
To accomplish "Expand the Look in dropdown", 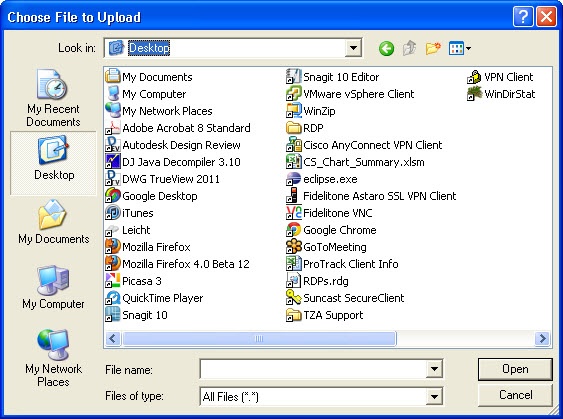I will point(353,48).
